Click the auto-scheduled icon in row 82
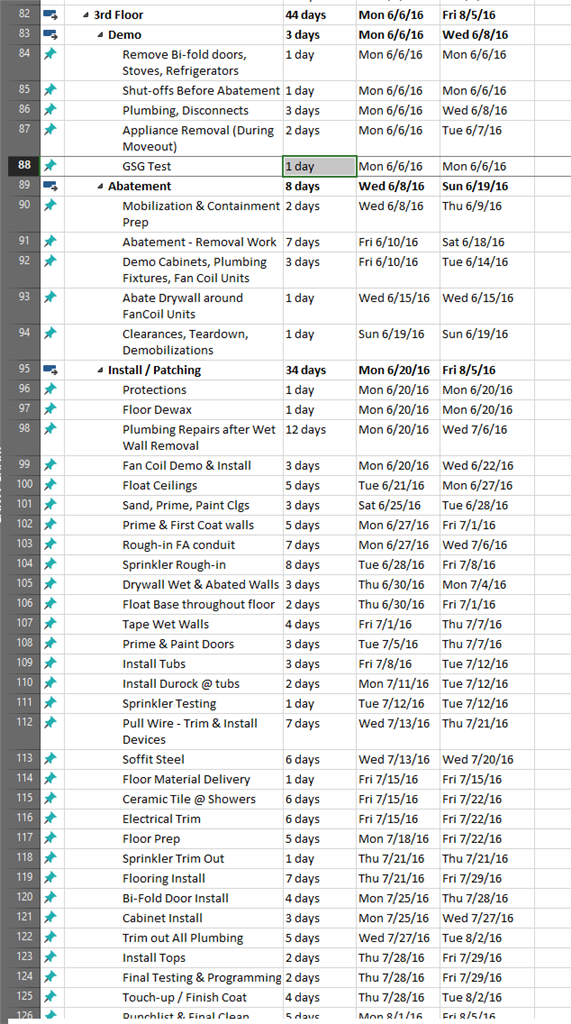This screenshot has width=571, height=1024. pos(50,14)
